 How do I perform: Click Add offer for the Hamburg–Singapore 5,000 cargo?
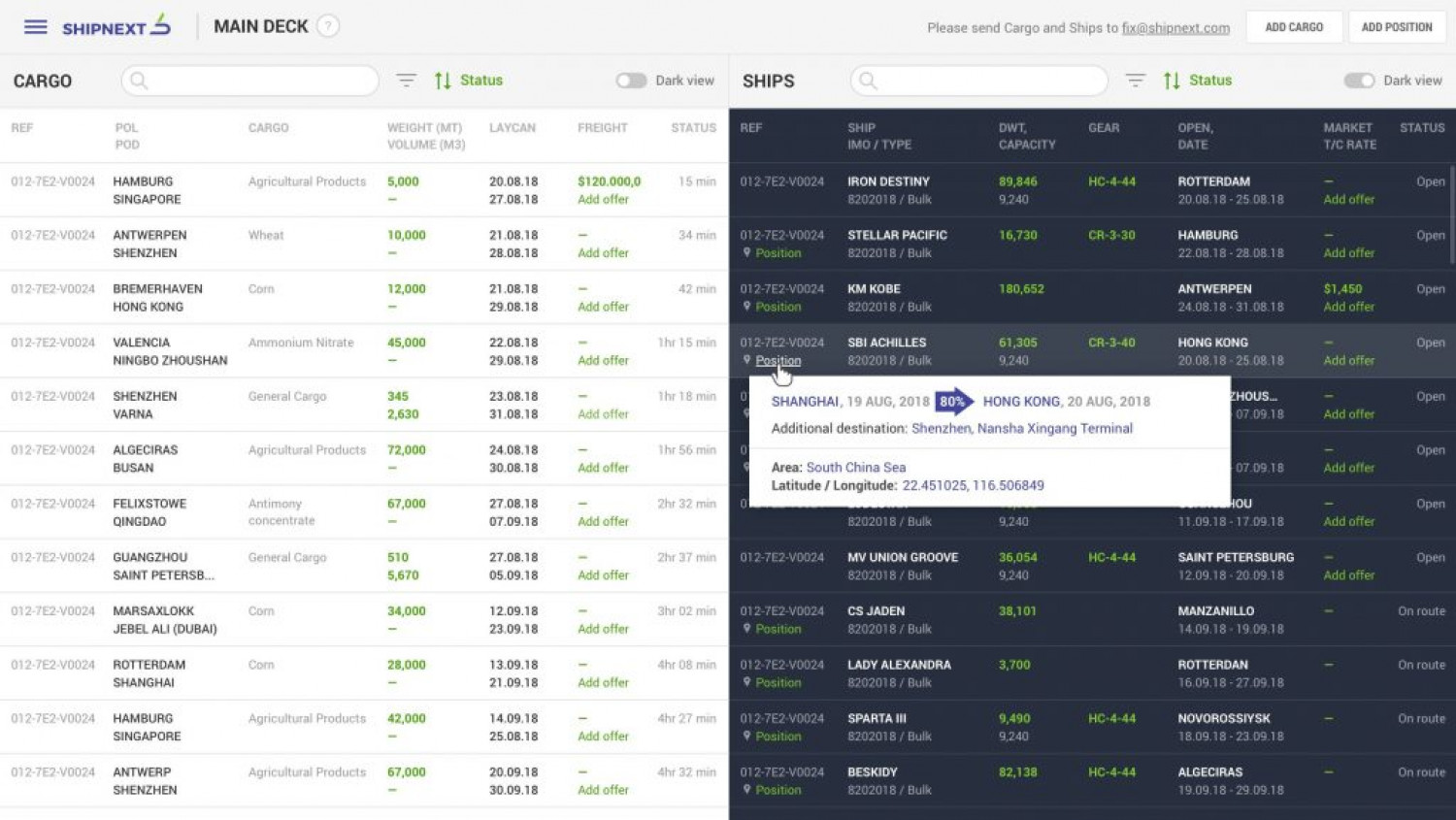603,200
